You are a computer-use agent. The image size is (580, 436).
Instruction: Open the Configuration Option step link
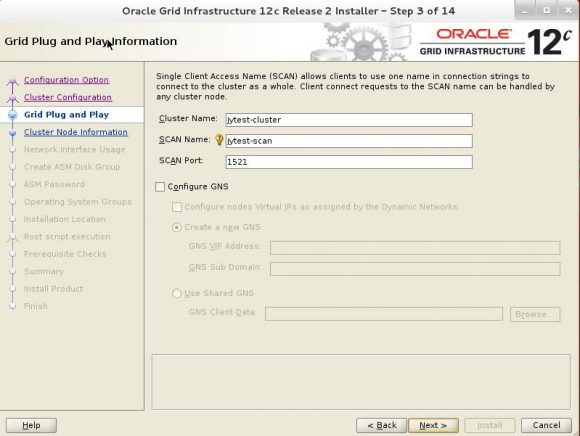[x=66, y=80]
